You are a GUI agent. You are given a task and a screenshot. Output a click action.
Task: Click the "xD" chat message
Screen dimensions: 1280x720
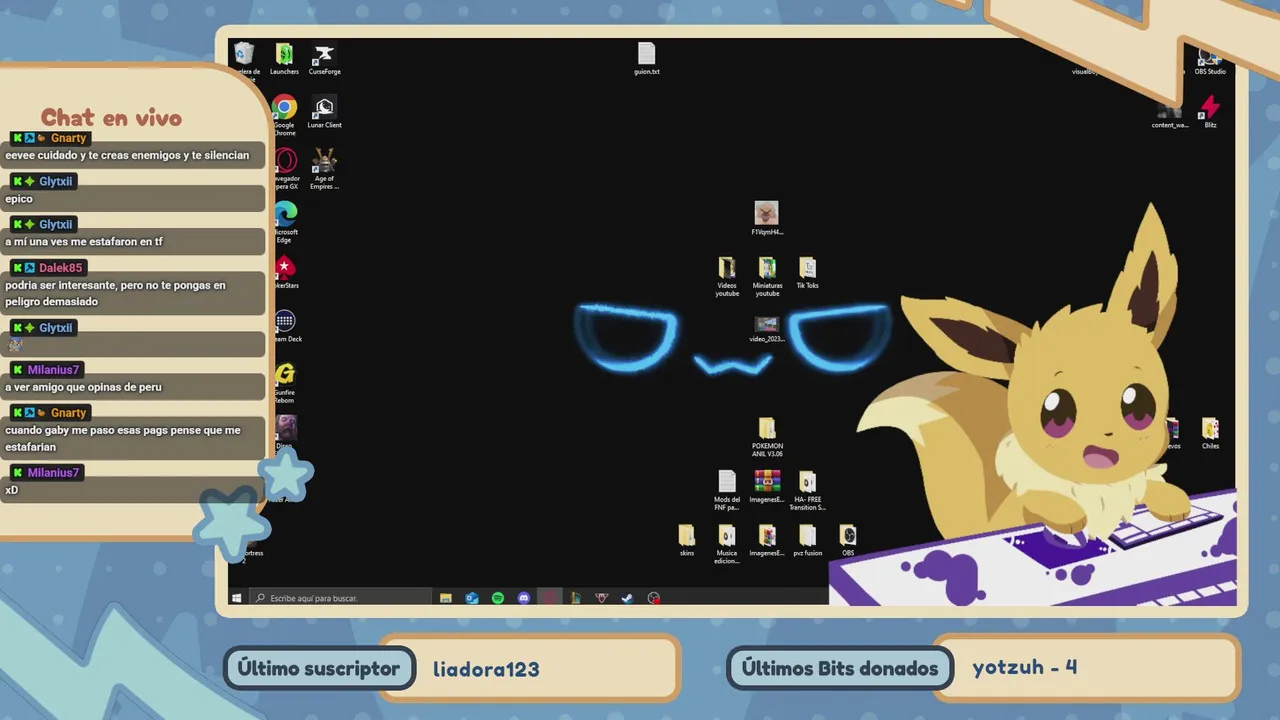12,490
